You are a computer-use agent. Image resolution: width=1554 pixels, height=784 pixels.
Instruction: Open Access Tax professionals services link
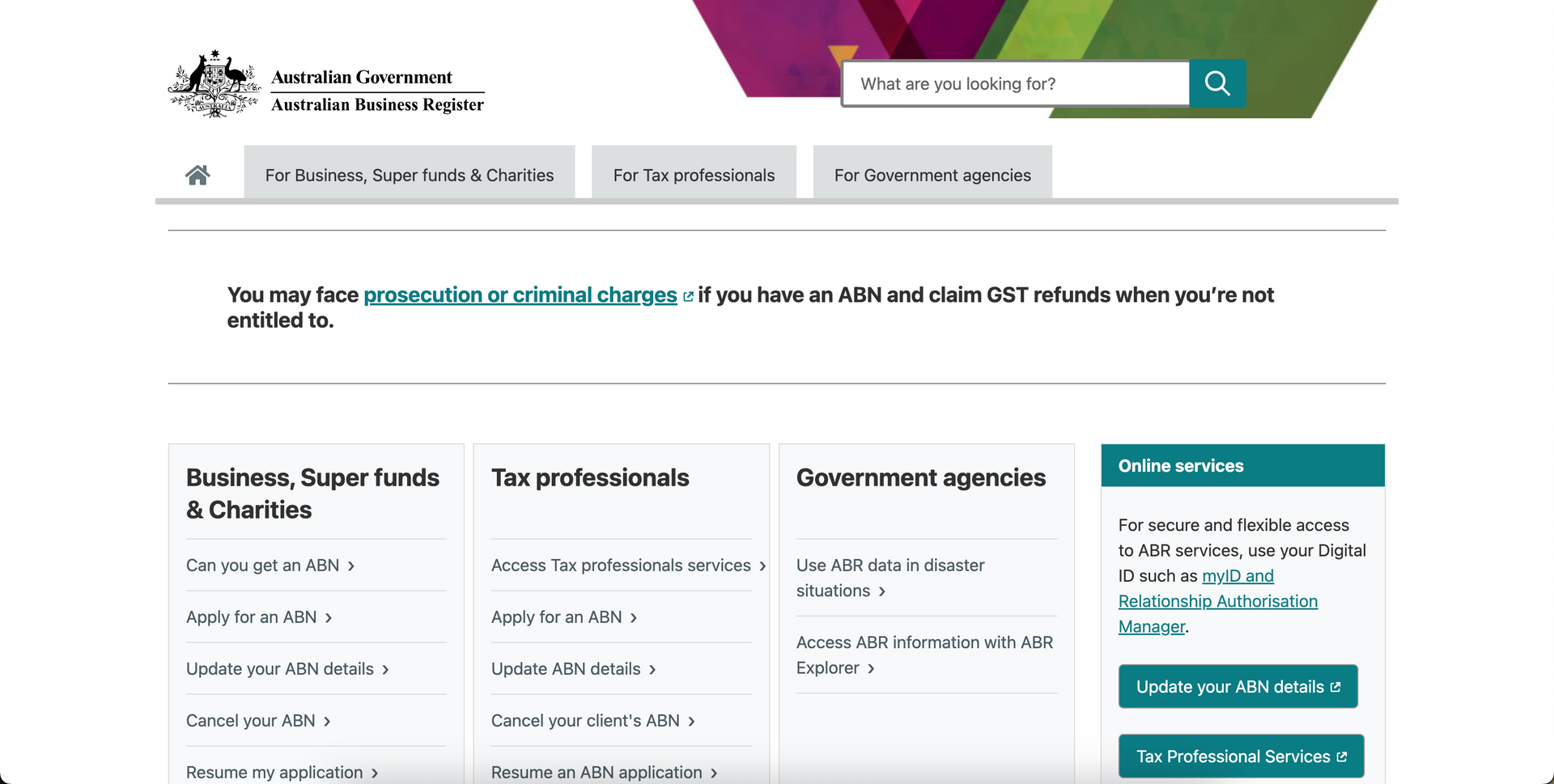pos(621,566)
